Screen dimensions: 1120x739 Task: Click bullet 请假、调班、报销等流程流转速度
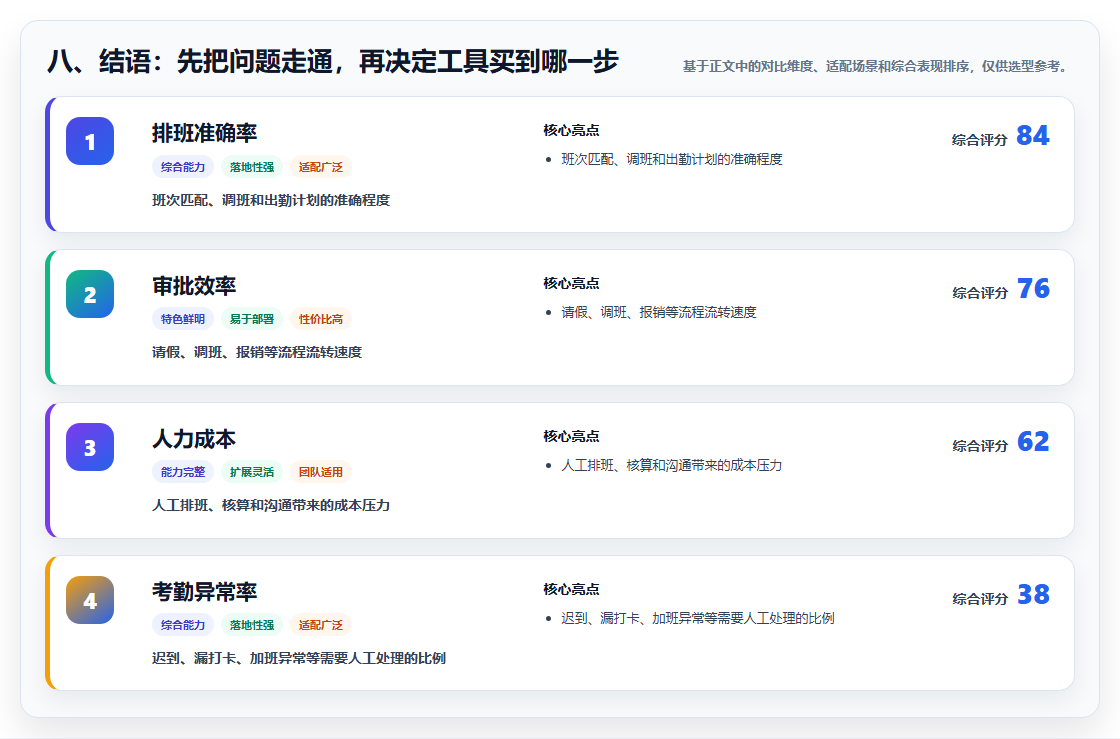coord(659,312)
